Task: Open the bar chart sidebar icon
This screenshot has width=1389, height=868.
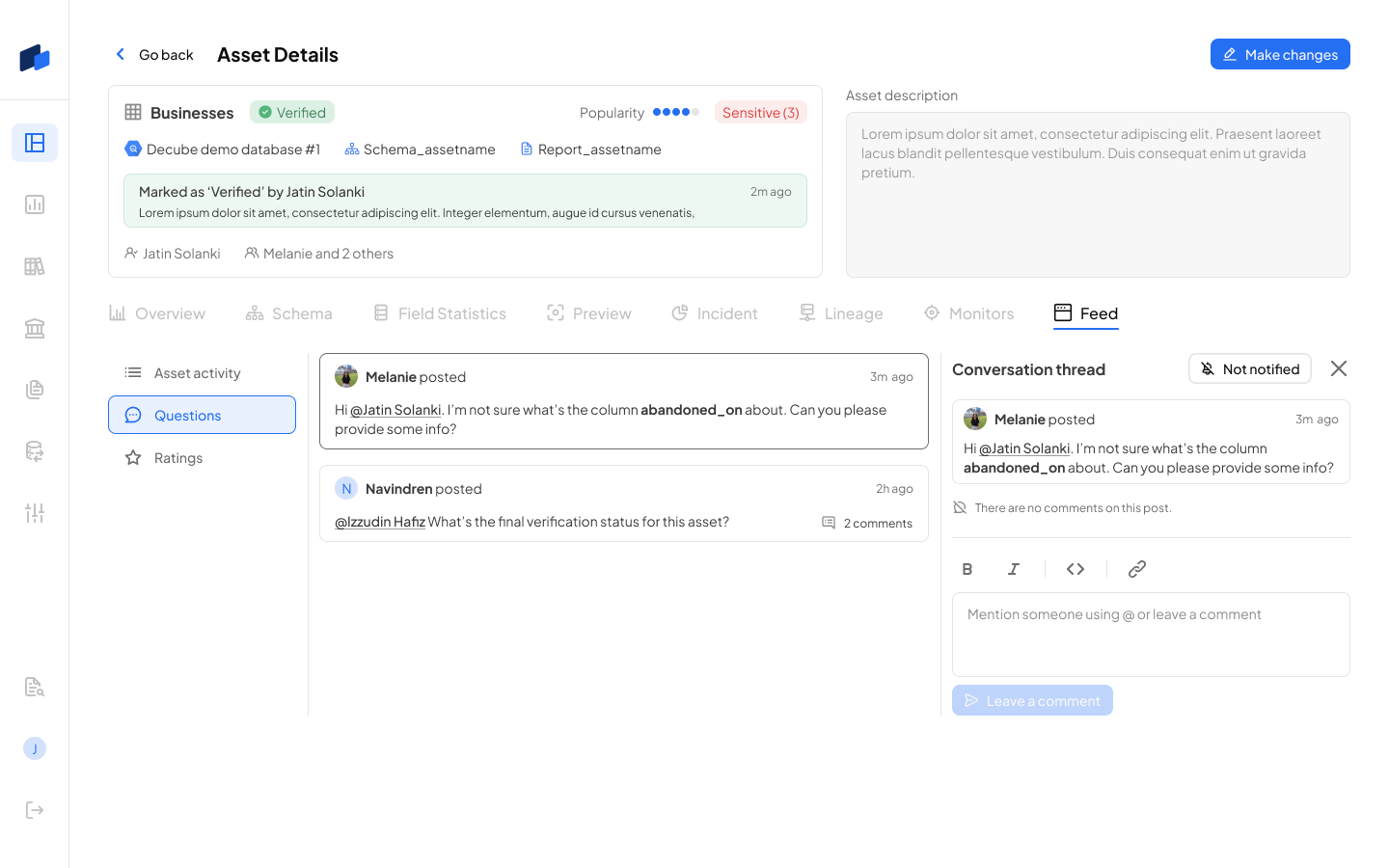Action: [35, 204]
